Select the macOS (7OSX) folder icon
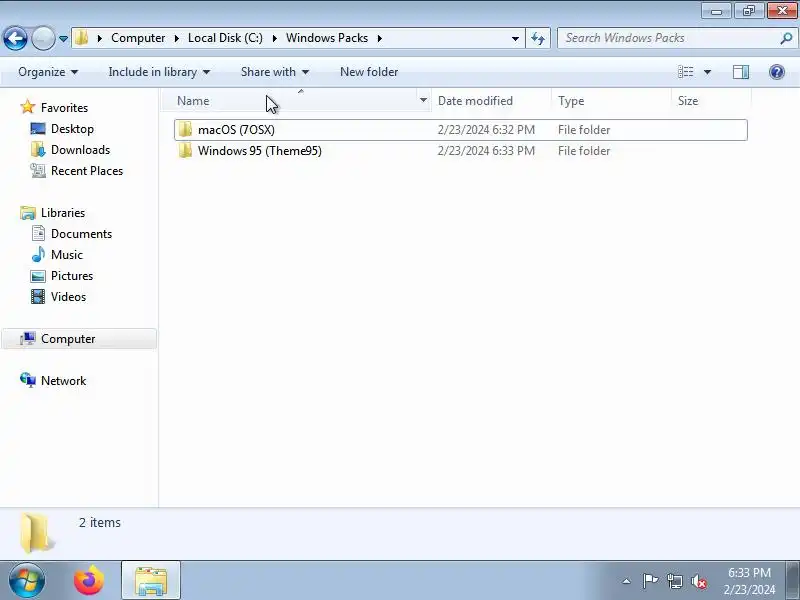800x600 pixels. tap(185, 130)
